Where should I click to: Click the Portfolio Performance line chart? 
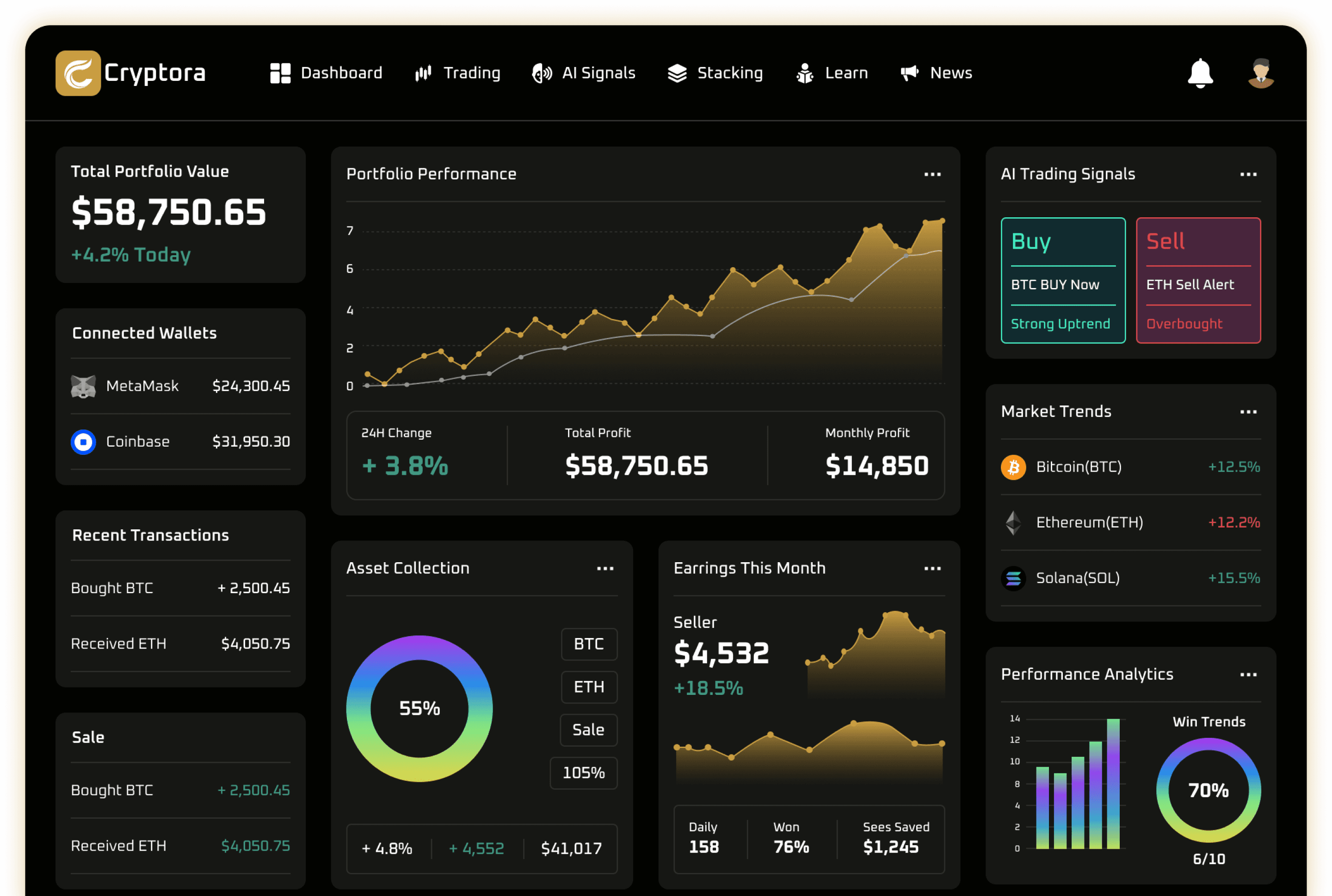tap(646, 303)
